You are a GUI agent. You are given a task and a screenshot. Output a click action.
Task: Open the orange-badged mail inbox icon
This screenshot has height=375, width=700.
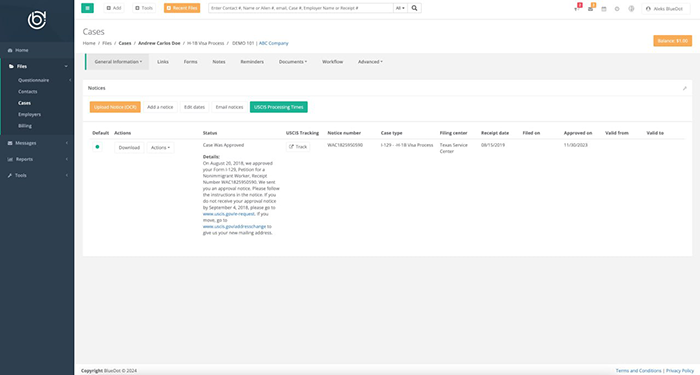[x=591, y=8]
